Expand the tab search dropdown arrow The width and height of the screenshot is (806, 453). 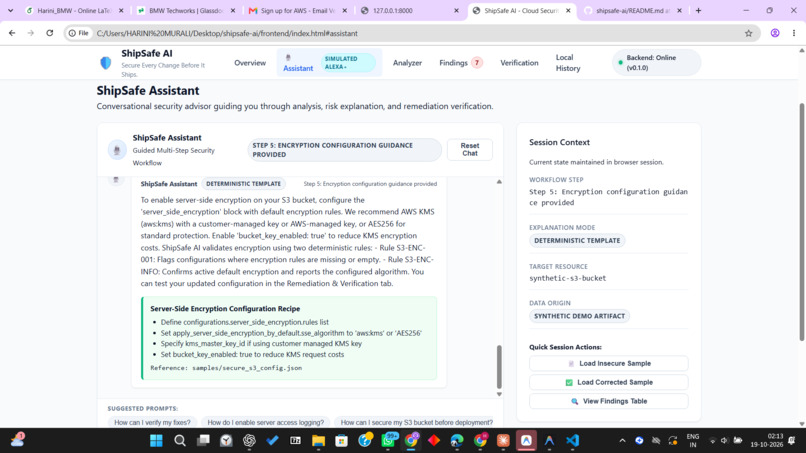(x=10, y=10)
